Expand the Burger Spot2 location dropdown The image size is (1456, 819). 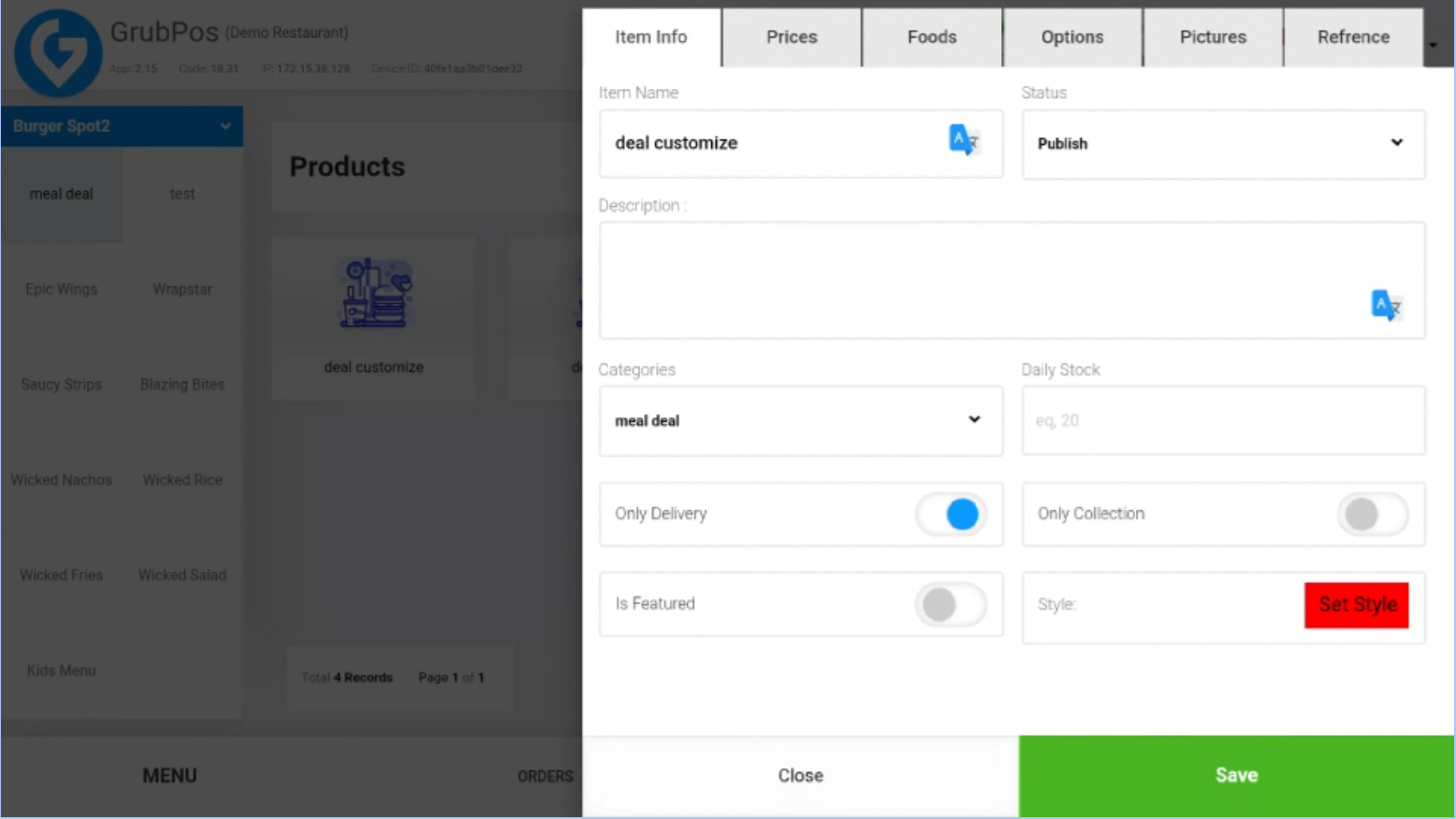click(x=122, y=126)
